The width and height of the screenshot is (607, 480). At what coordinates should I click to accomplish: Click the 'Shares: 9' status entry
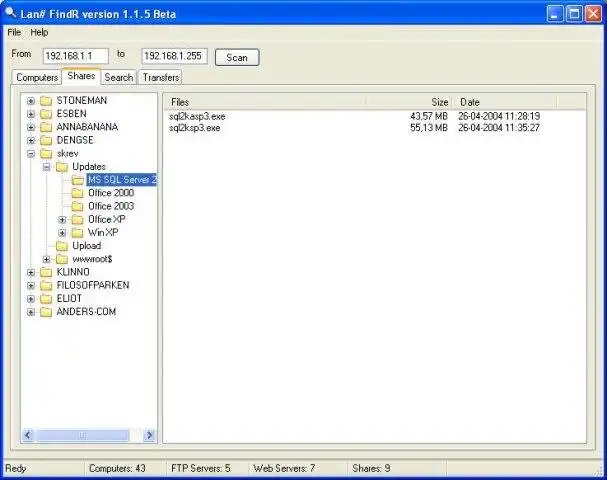point(371,468)
